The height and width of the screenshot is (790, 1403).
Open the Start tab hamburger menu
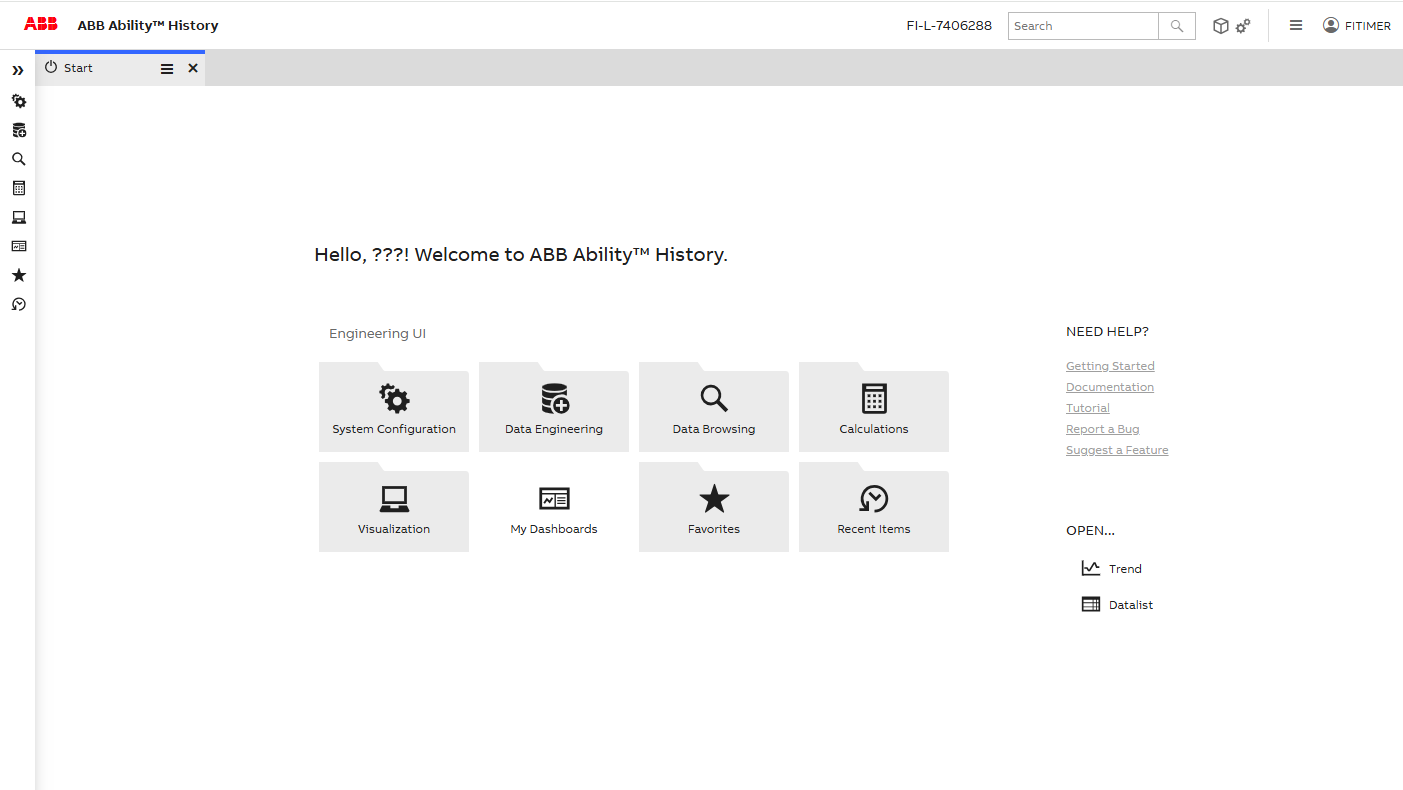(x=167, y=69)
